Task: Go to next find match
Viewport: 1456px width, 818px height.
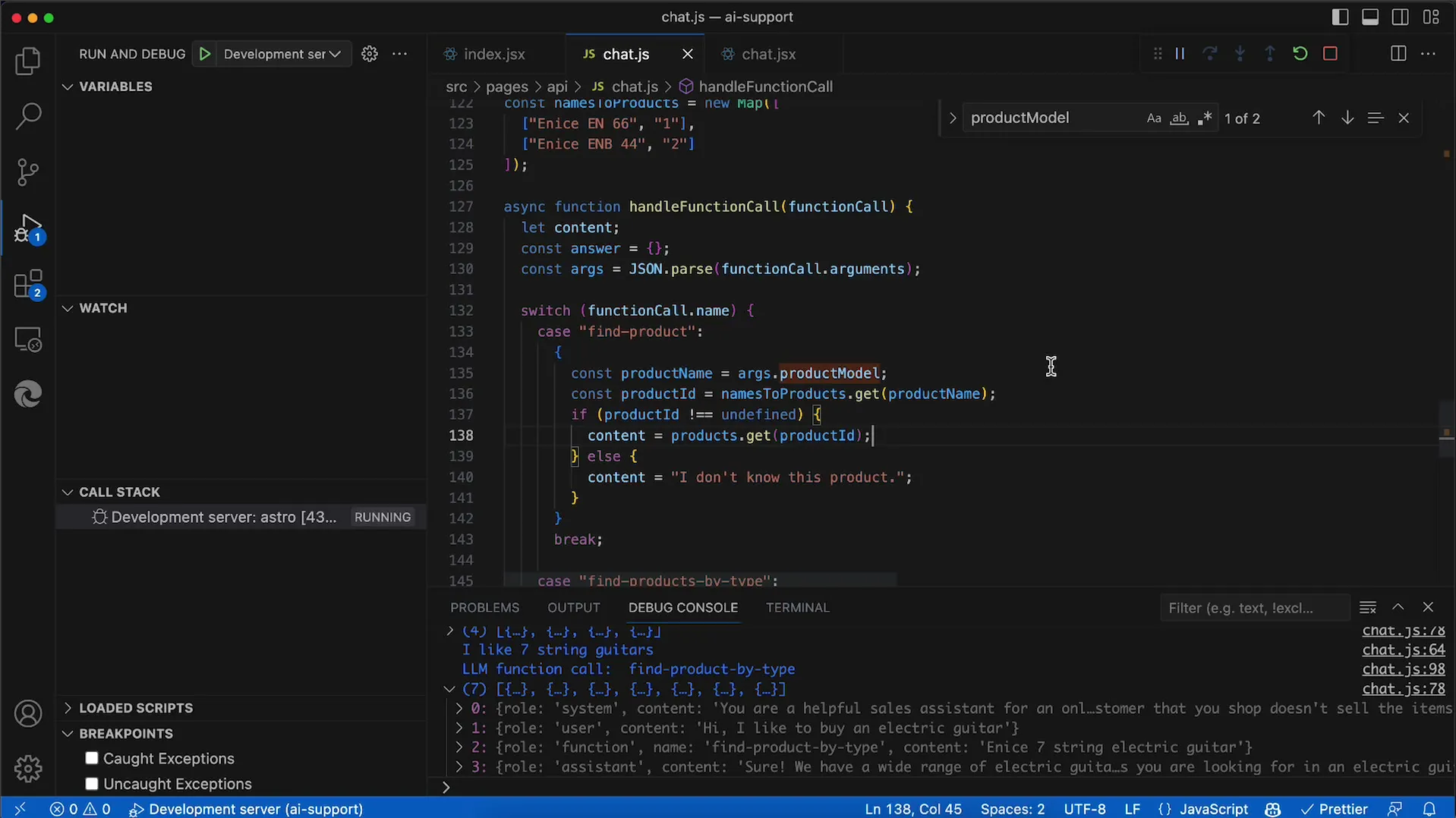Action: (1347, 118)
